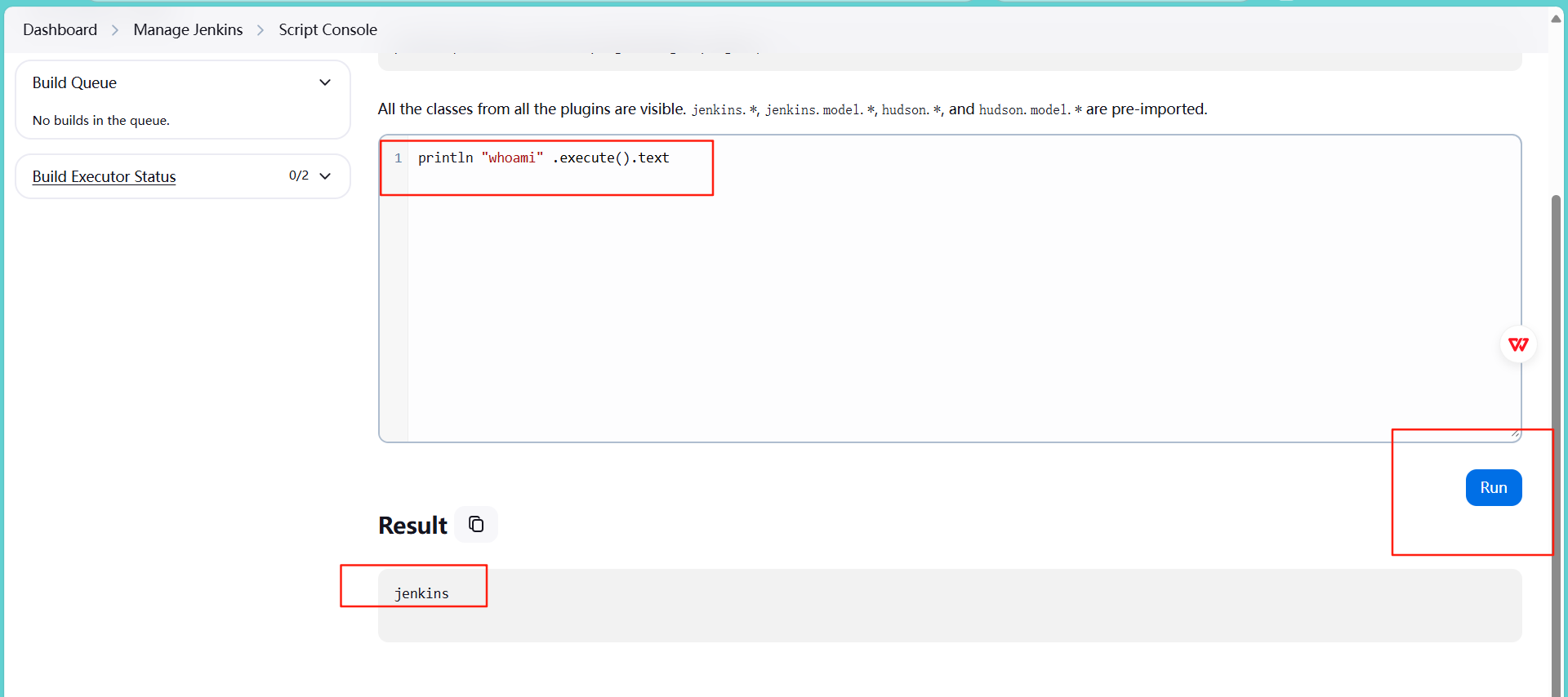
Task: Click 'No builds in the queue.' text
Action: [x=101, y=120]
